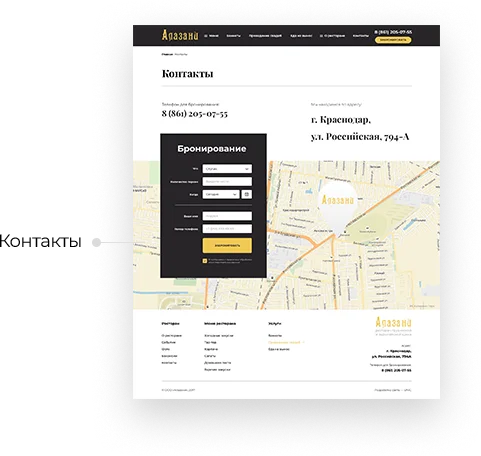Click the number of guests input field

227,182
